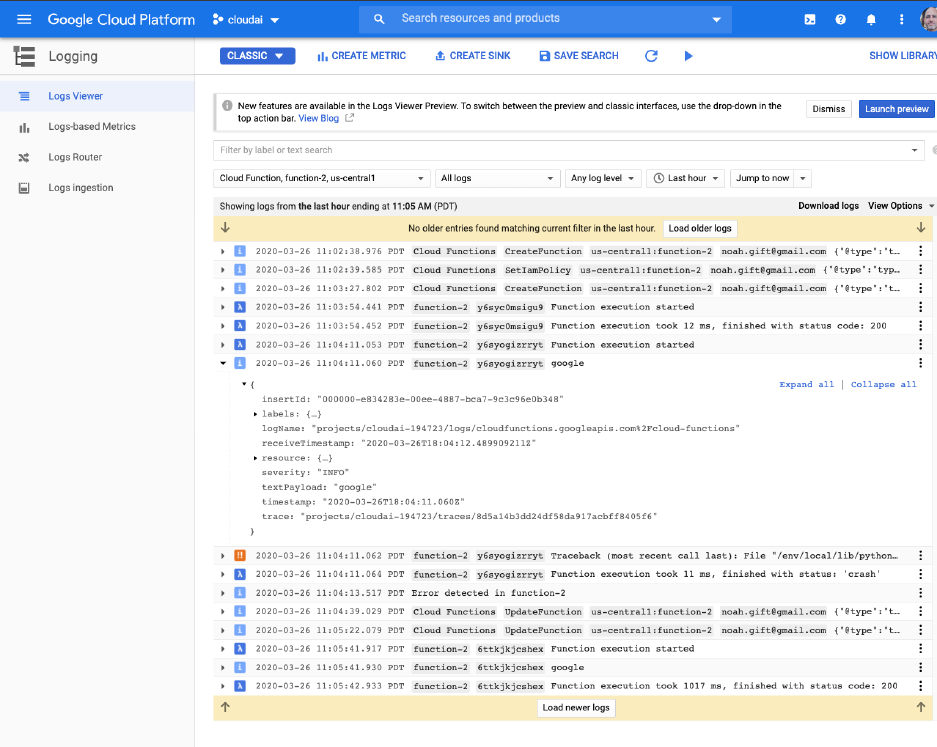This screenshot has height=747, width=937.
Task: Select Logs-based Metrics in sidebar
Action: 97,127
